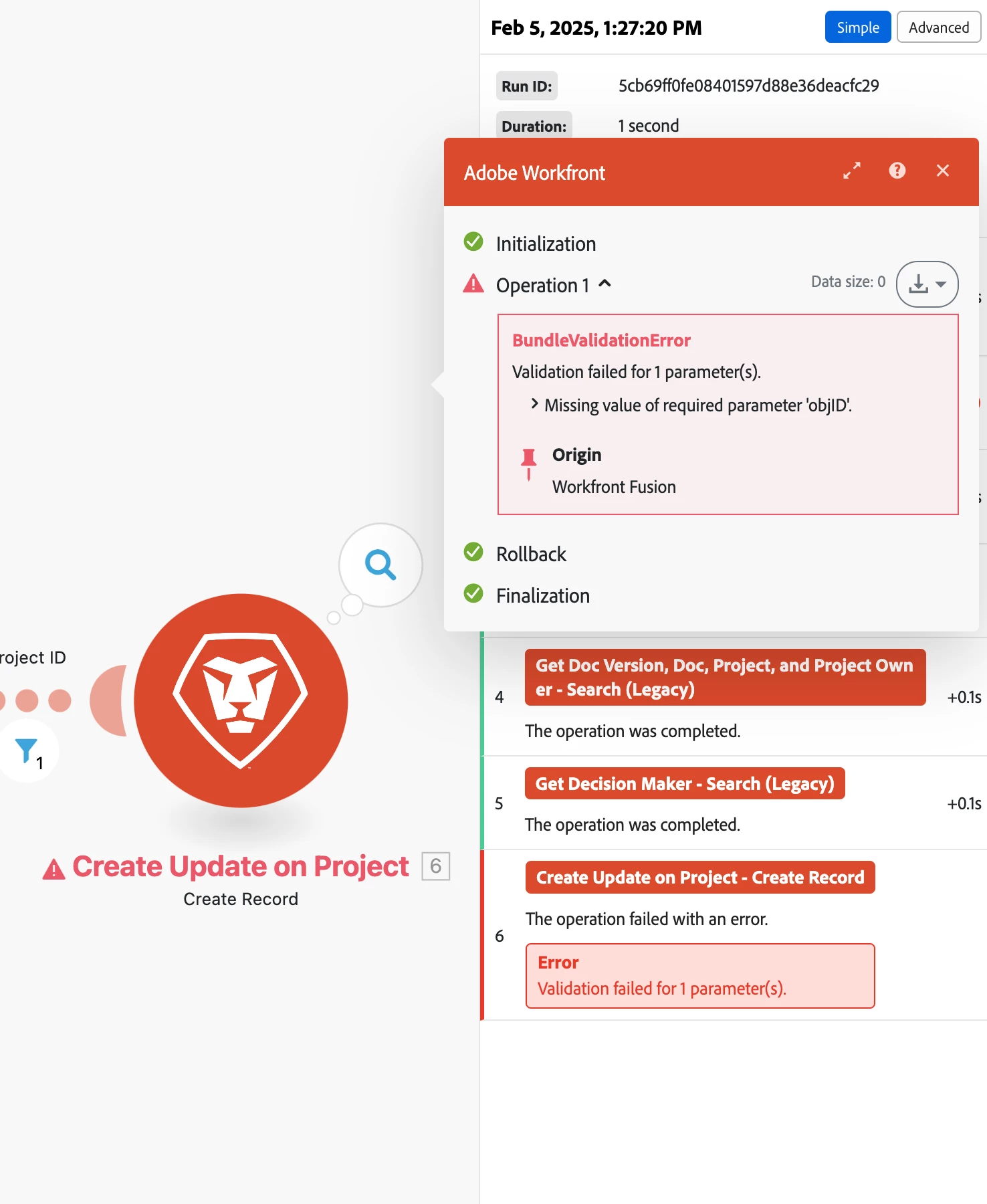Select the Workfront lion module icon
Screen dimensions: 987x1204
pyautogui.click(x=241, y=700)
